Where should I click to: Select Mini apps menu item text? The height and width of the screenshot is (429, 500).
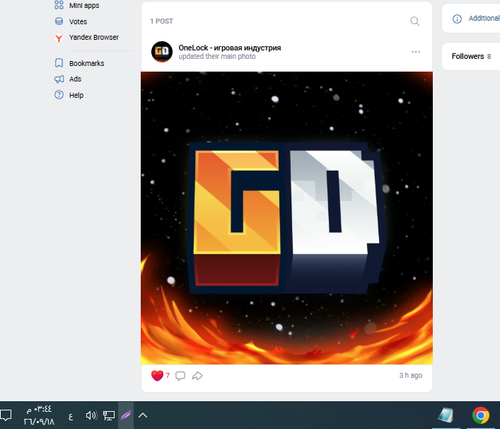click(x=84, y=5)
